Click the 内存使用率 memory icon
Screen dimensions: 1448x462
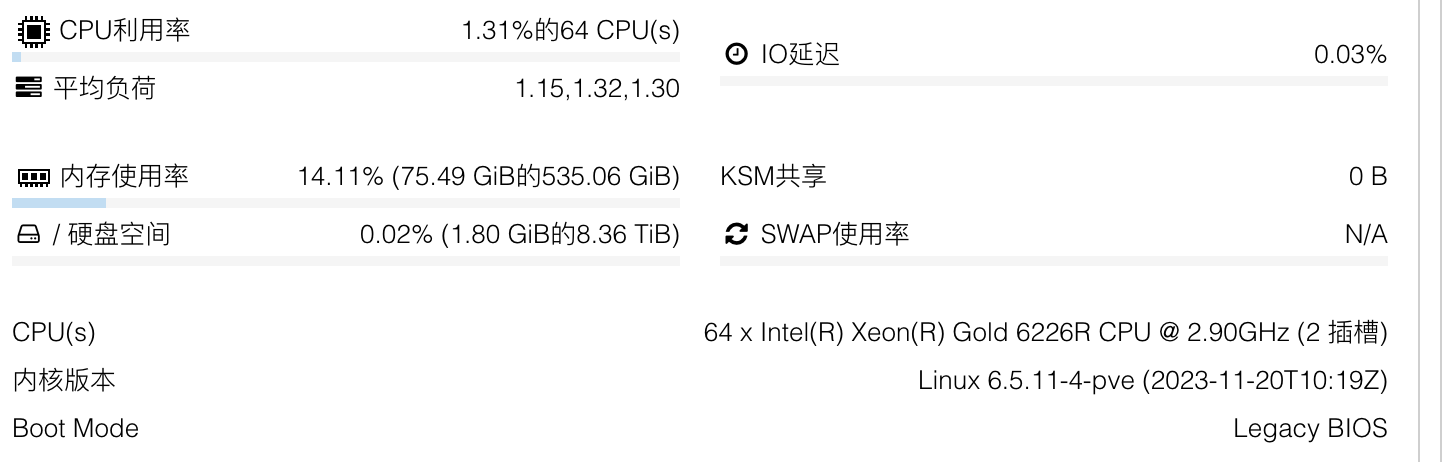(32, 178)
